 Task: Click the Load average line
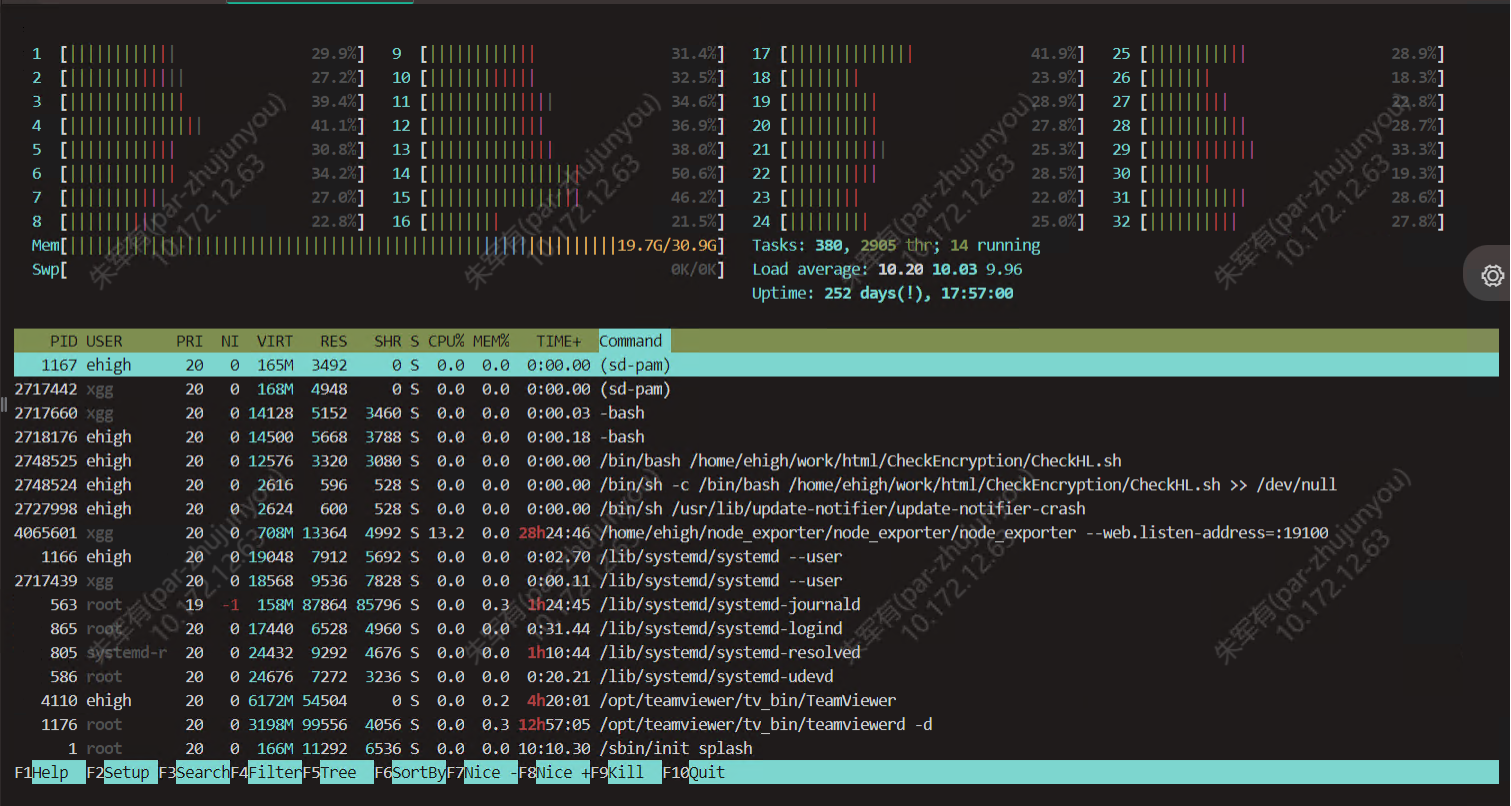click(x=887, y=269)
